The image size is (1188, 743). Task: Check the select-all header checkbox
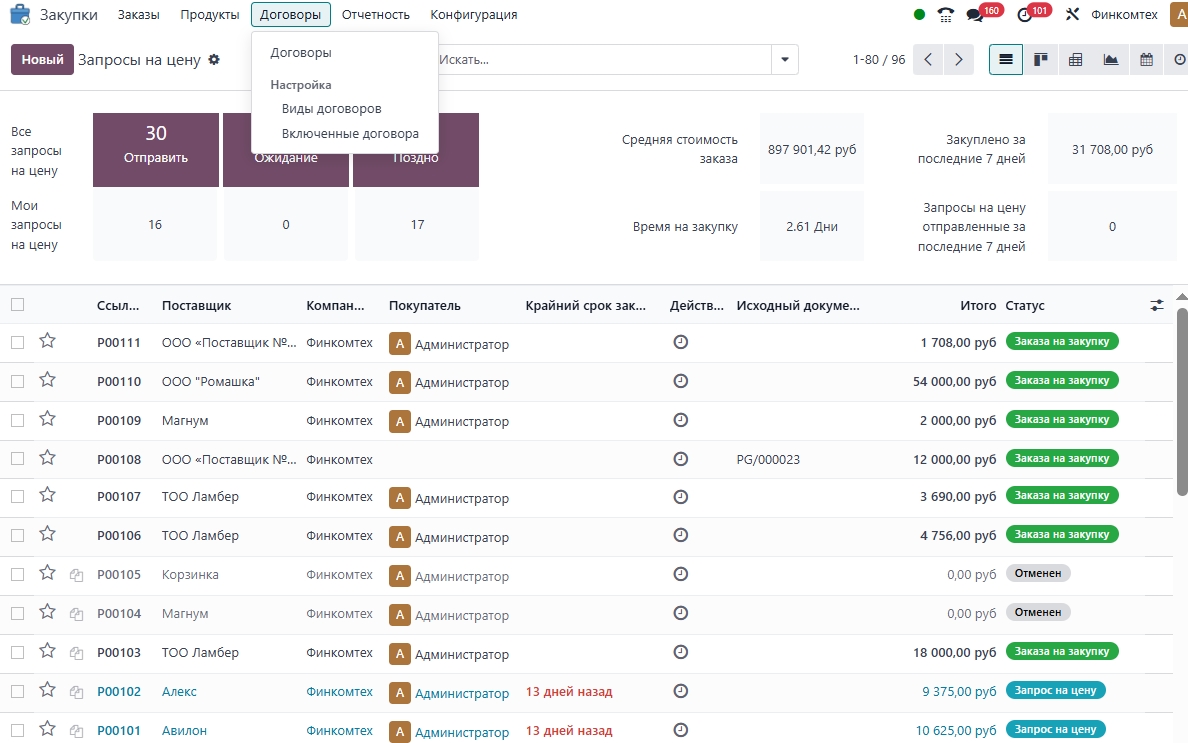[x=17, y=305]
